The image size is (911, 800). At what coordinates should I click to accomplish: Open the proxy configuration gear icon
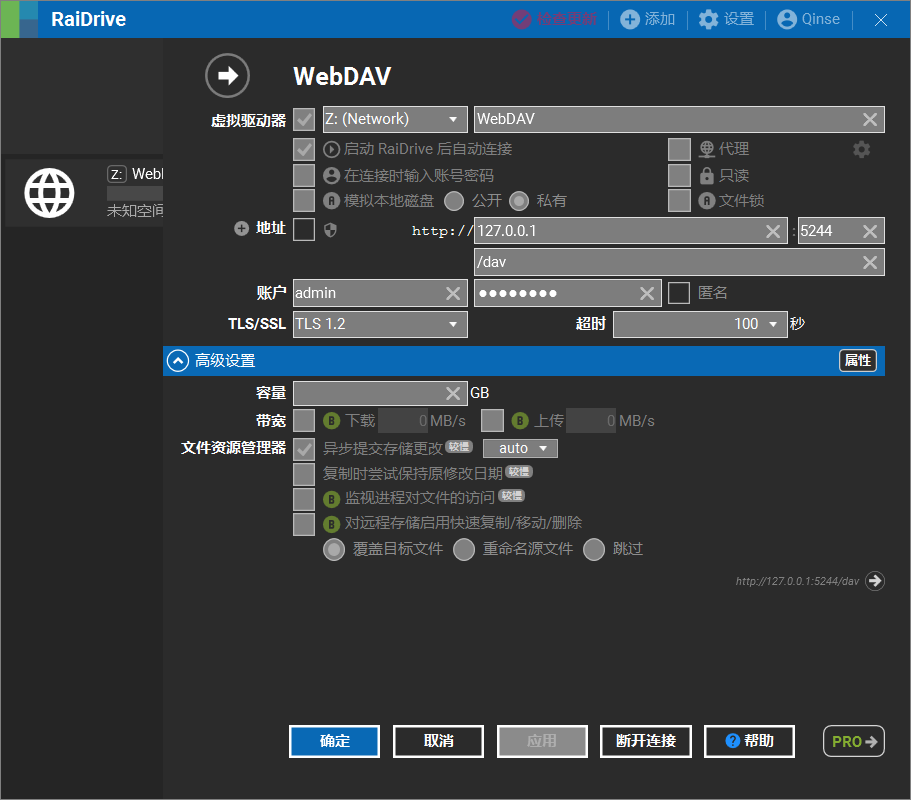pyautogui.click(x=861, y=148)
